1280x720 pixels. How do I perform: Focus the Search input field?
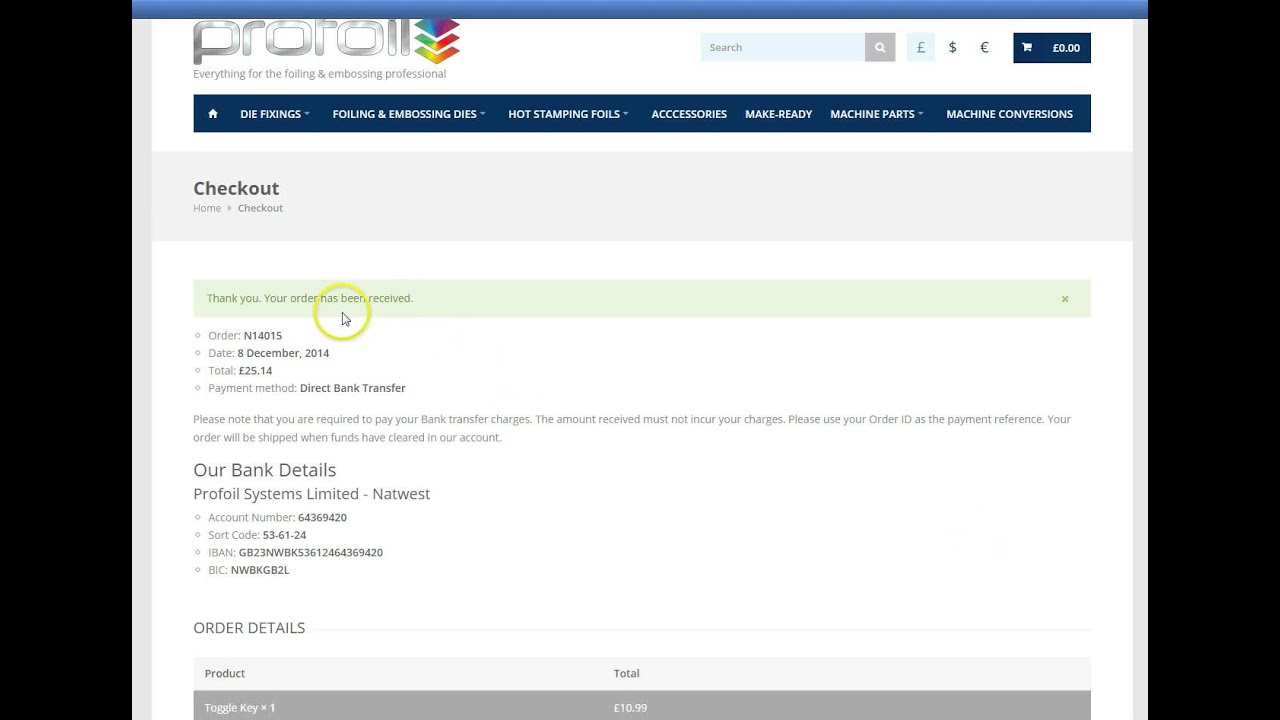(x=783, y=47)
